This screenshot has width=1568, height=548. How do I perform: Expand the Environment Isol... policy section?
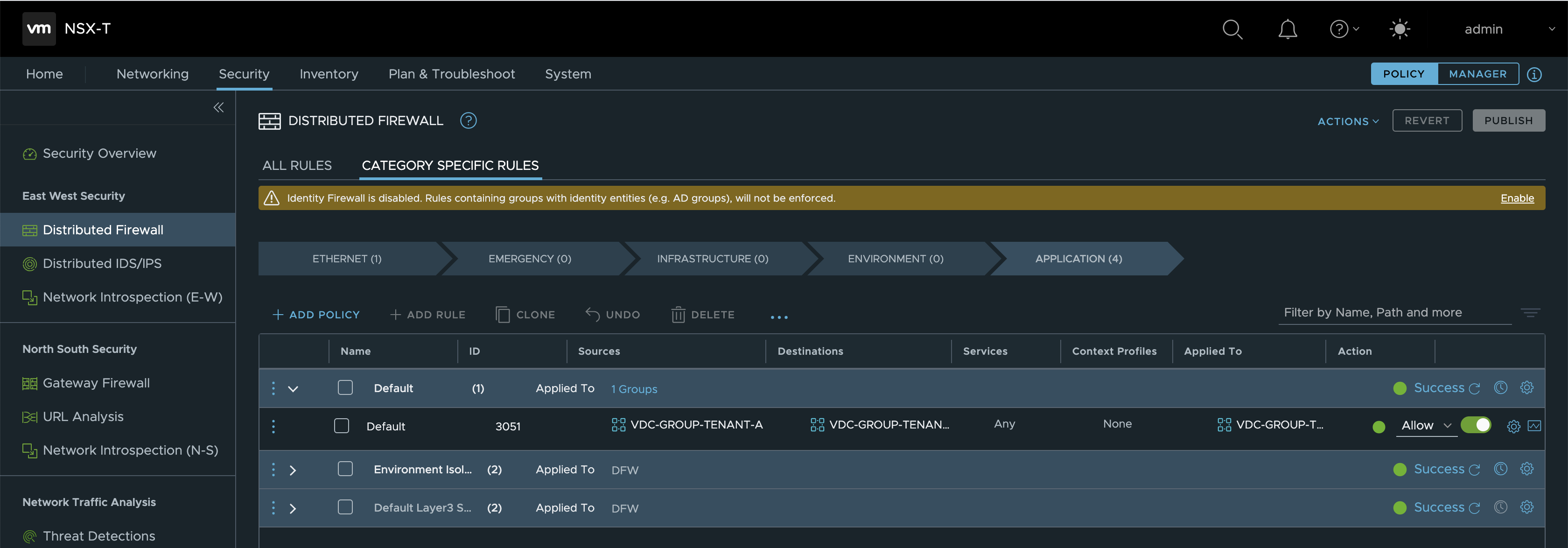tap(293, 470)
